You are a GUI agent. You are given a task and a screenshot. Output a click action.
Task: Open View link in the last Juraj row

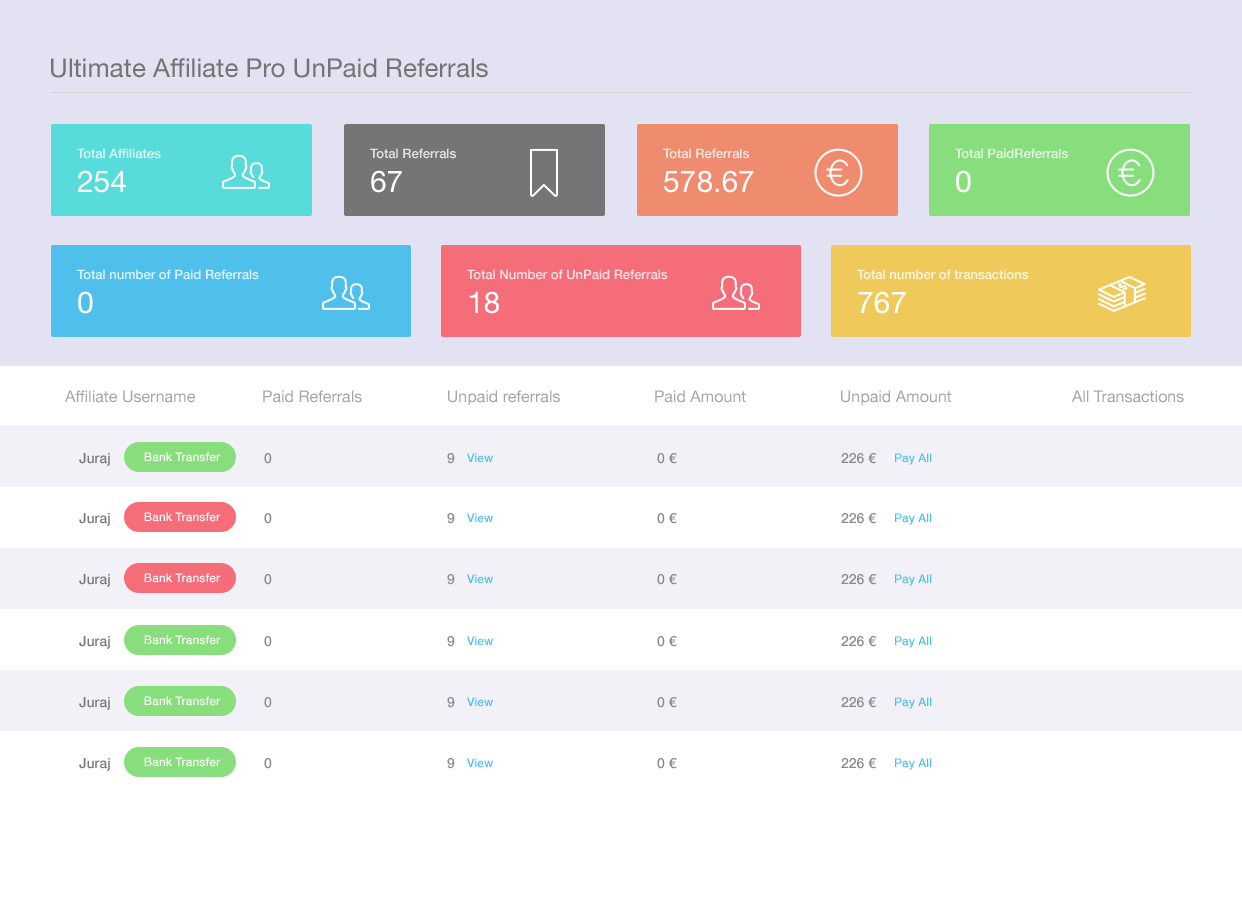point(480,763)
